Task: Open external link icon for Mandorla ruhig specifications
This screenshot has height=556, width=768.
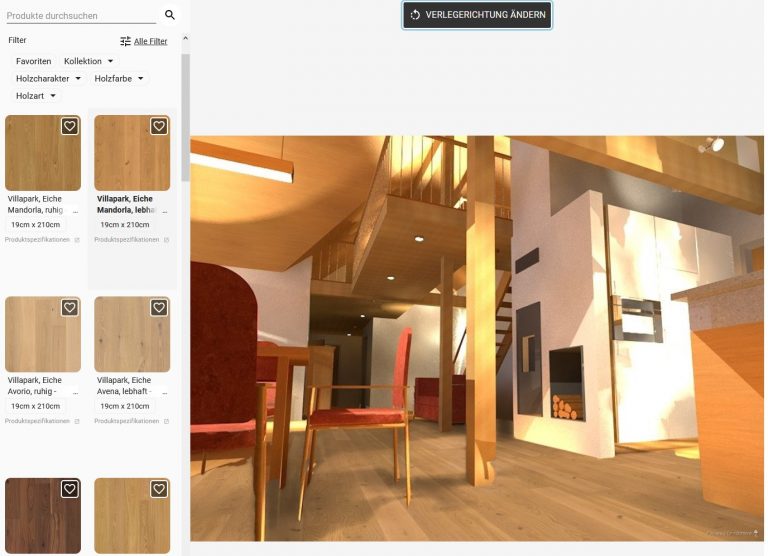Action: point(77,240)
